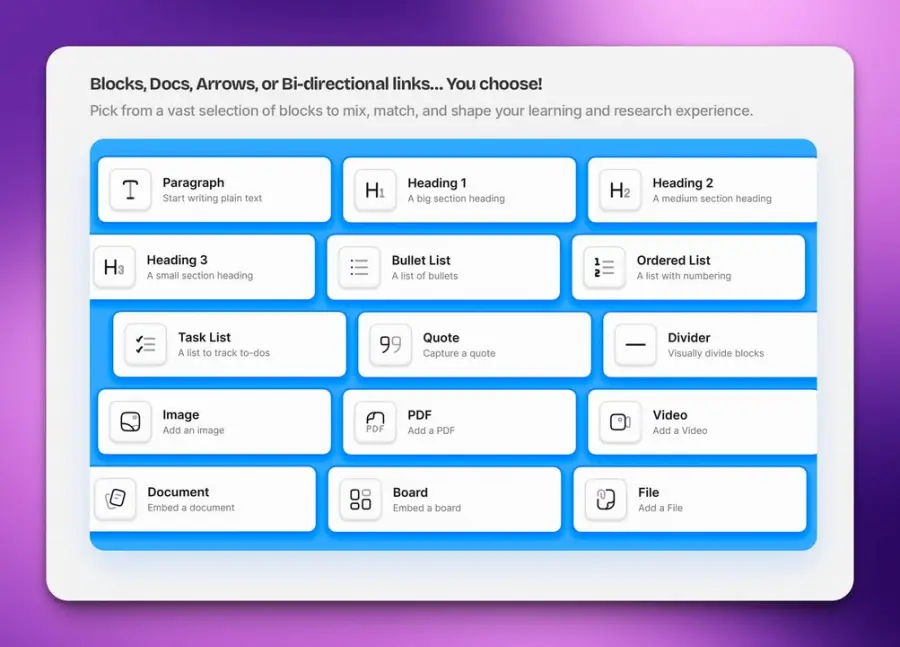Click the Quote marks icon

point(391,345)
